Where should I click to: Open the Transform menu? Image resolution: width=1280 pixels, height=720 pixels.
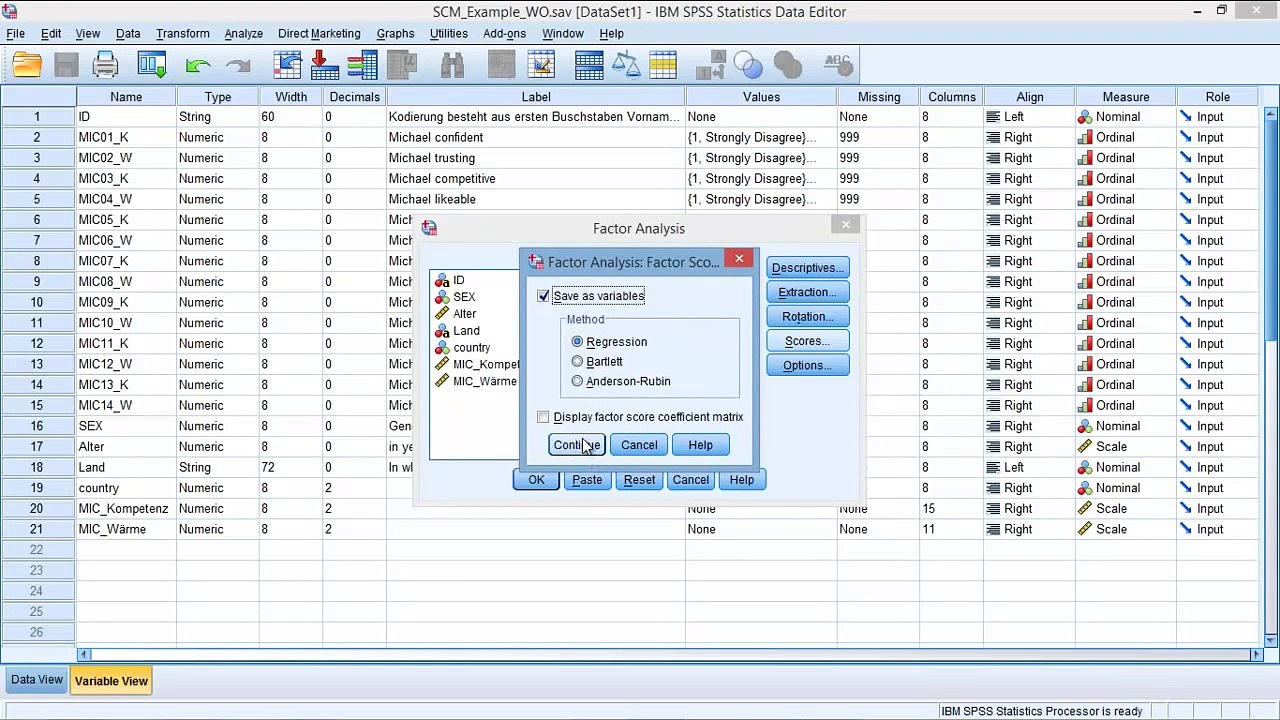[183, 34]
